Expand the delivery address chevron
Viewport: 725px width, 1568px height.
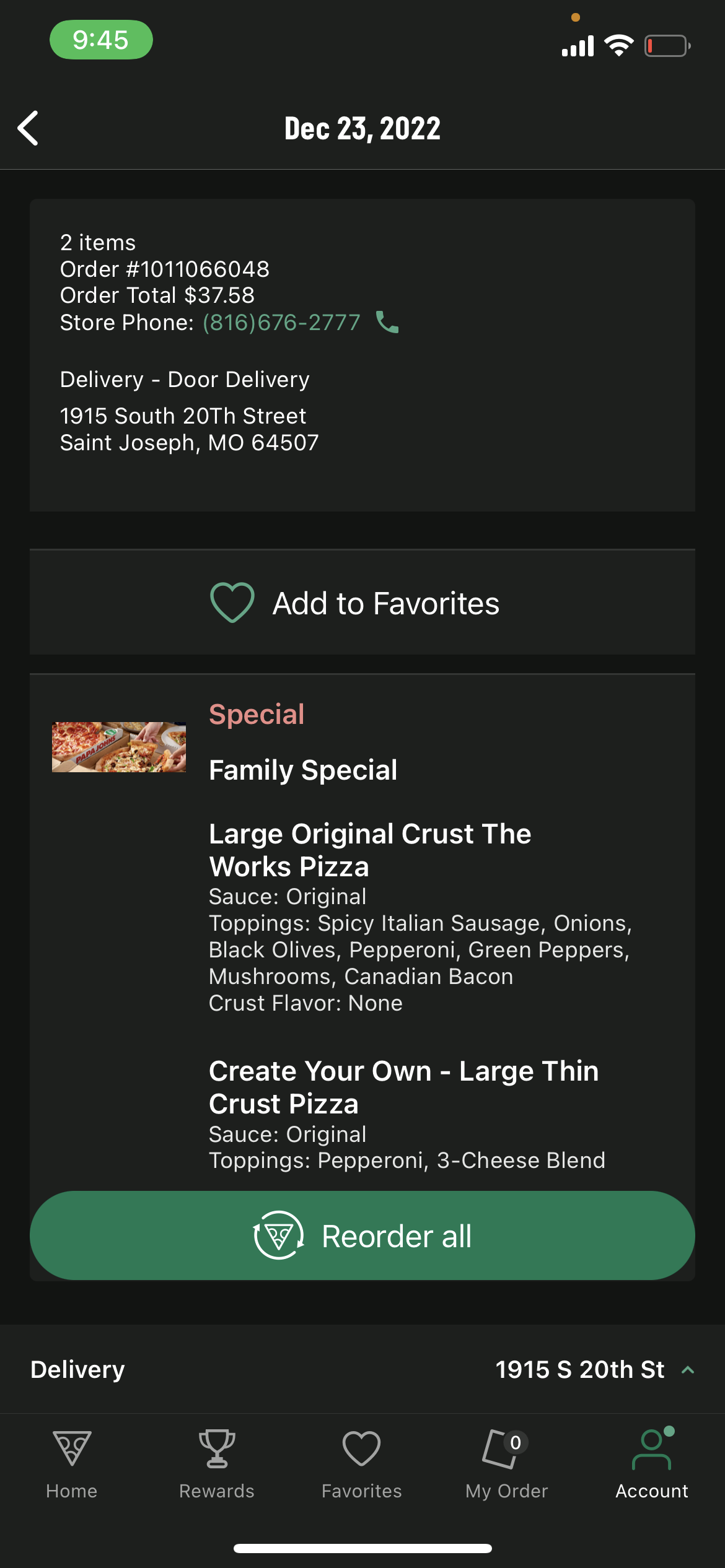(688, 1370)
